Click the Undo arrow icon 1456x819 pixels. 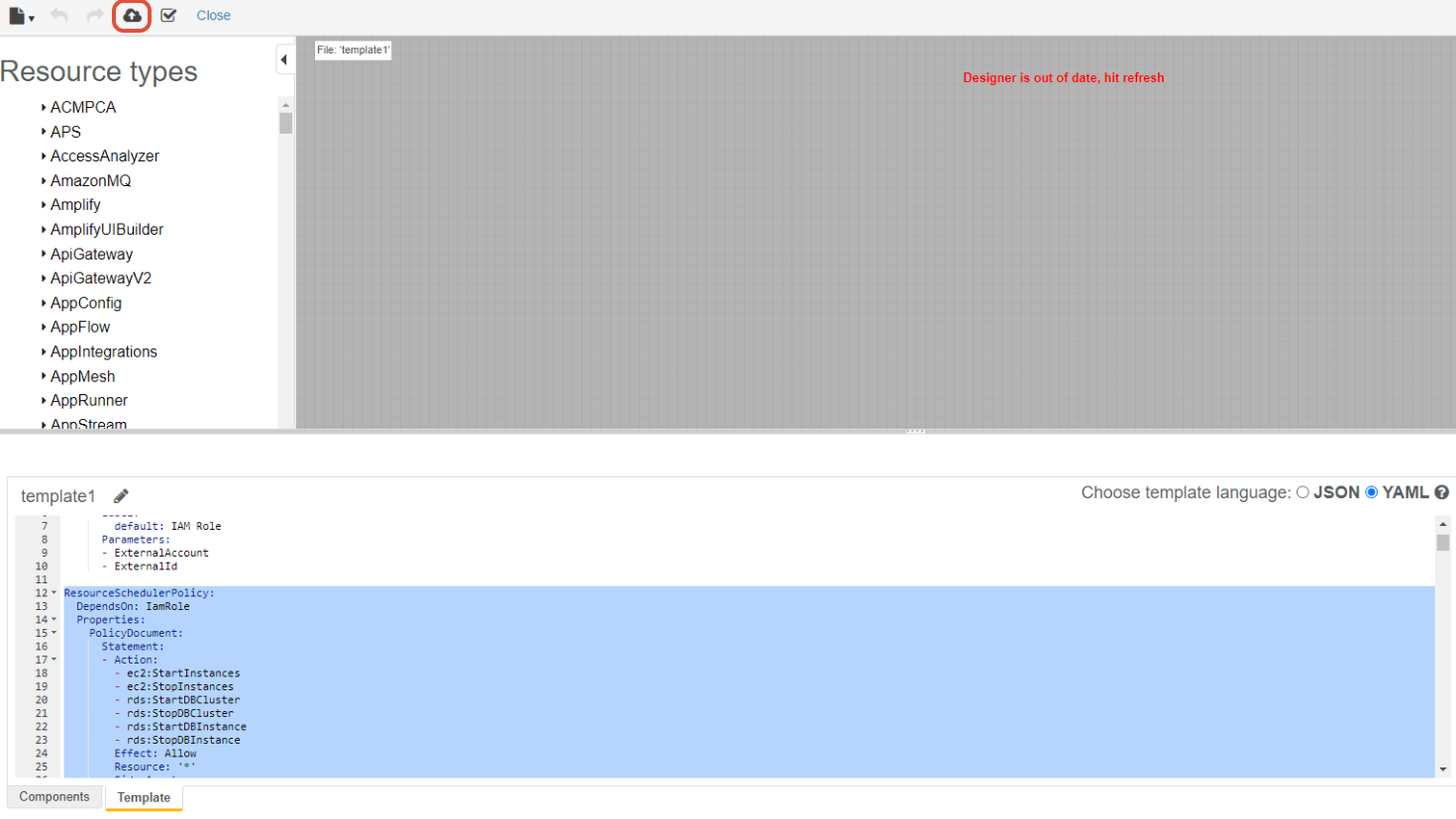tap(59, 16)
